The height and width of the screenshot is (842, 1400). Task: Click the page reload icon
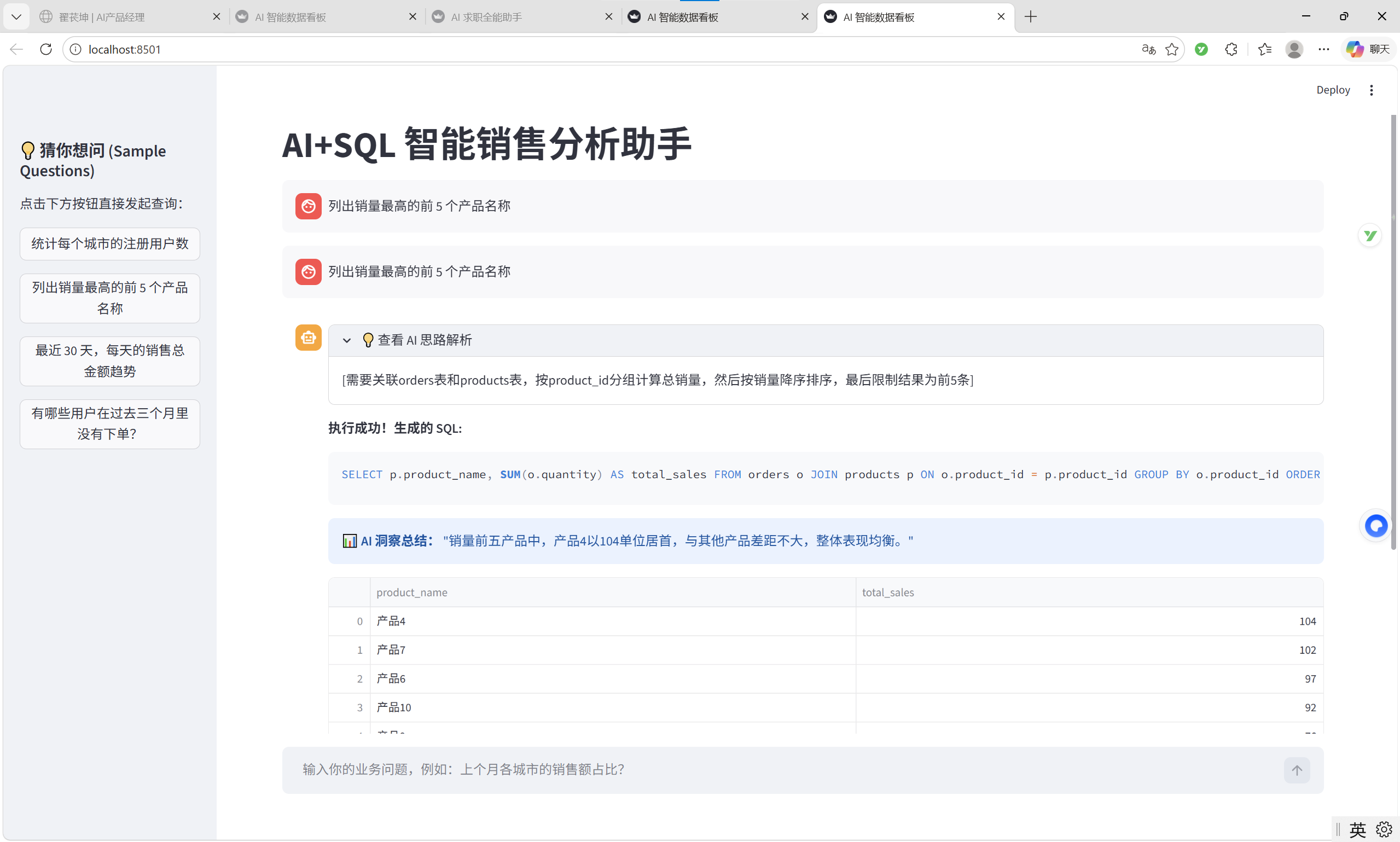(45, 49)
